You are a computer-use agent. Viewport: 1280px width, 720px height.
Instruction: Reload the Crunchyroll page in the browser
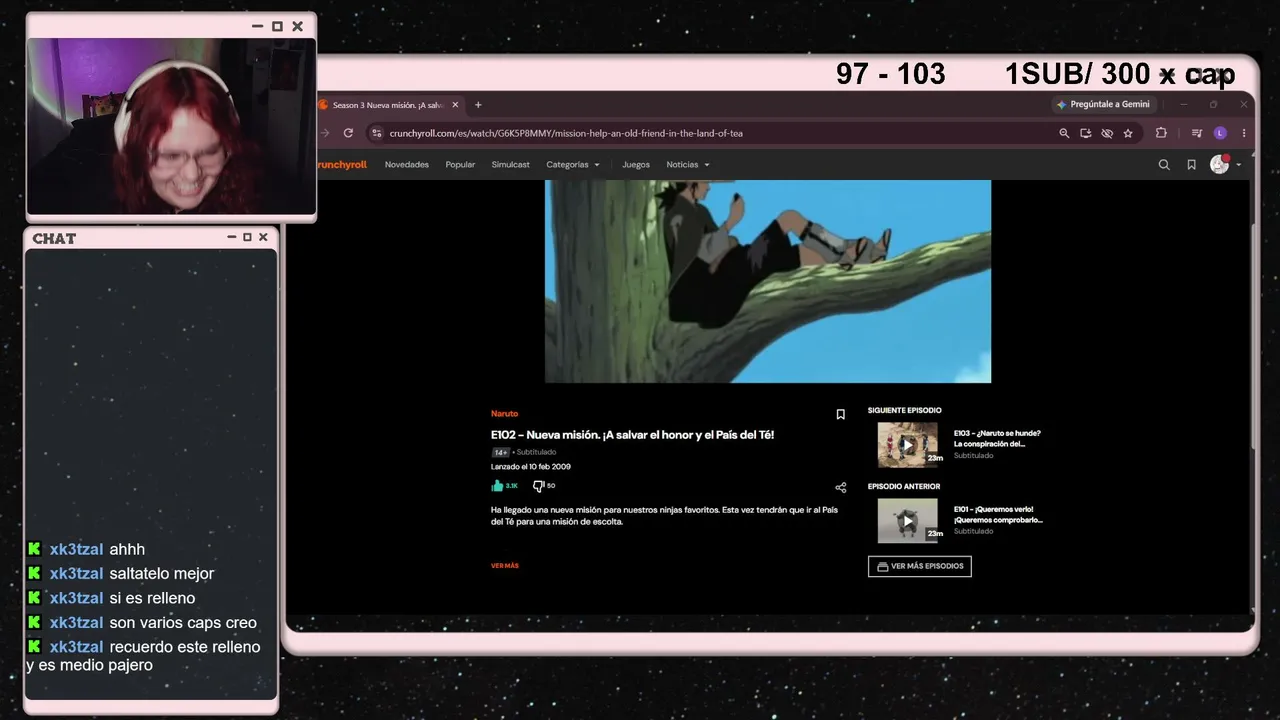click(348, 133)
